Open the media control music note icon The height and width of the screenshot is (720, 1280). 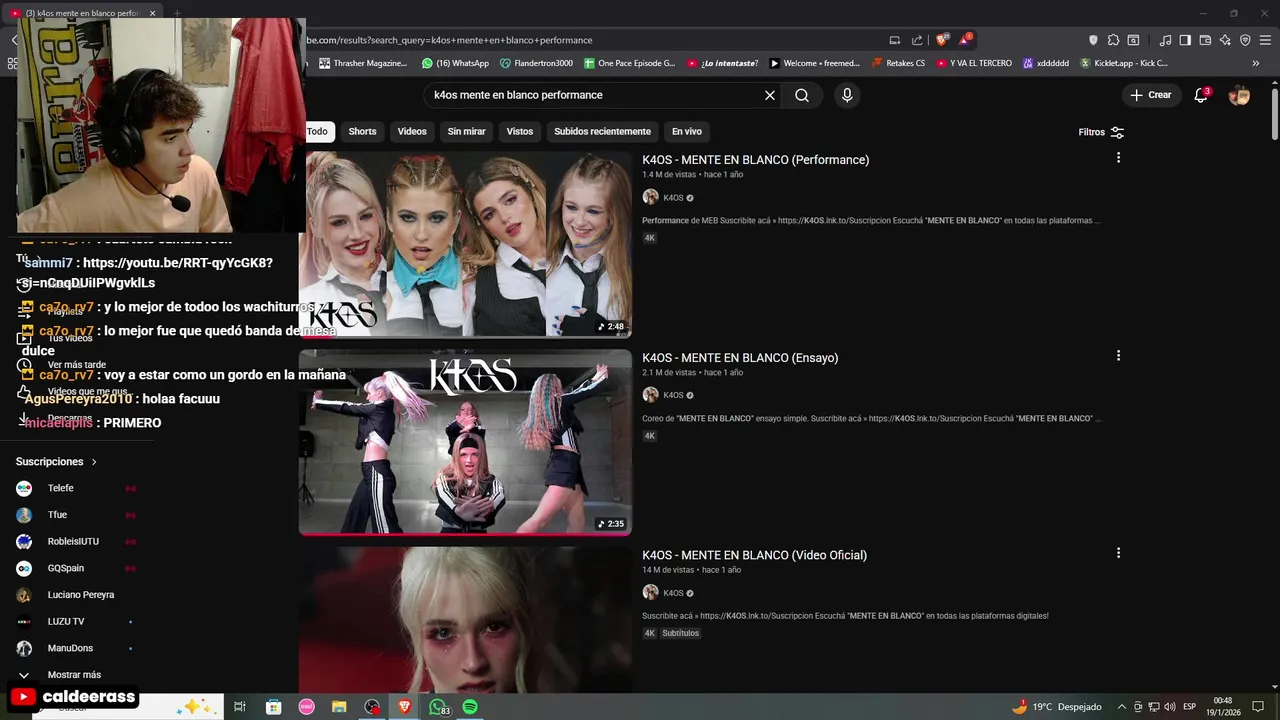tap(1165, 40)
